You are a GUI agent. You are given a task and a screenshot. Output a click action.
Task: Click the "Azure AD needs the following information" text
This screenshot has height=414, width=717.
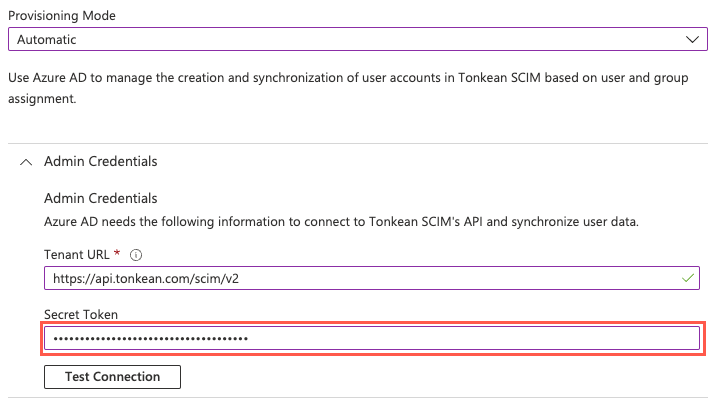pos(340,220)
